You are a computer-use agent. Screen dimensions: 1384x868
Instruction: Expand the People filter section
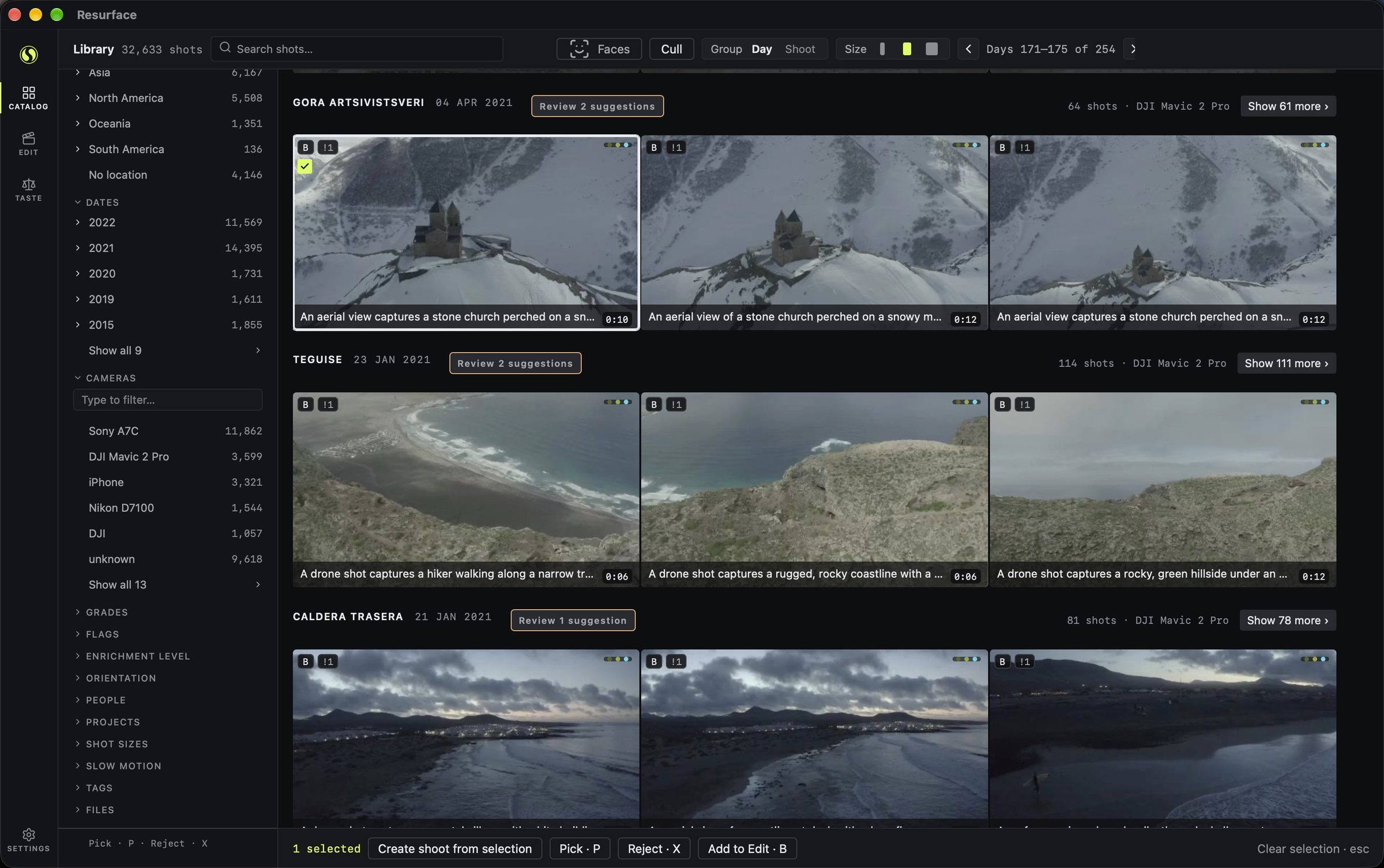click(x=100, y=700)
